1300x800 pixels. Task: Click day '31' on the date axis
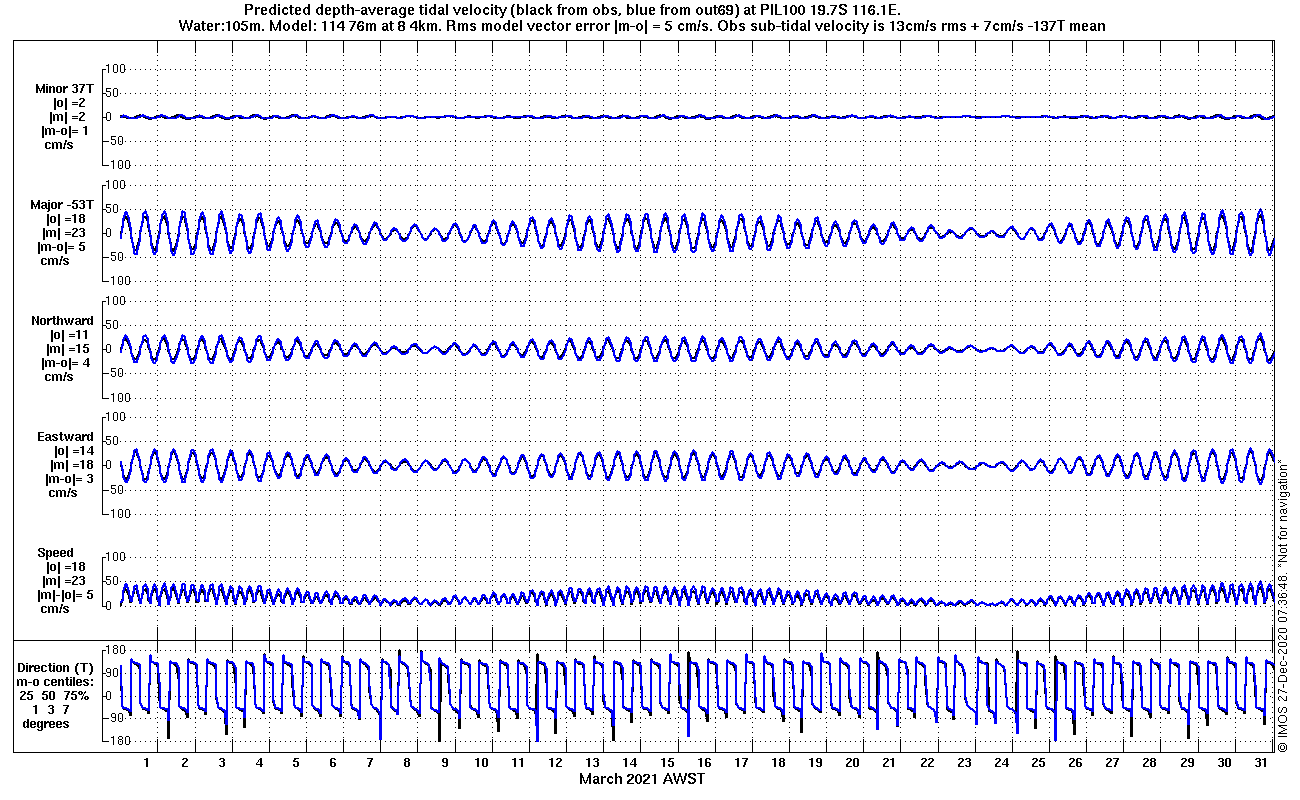[1262, 763]
